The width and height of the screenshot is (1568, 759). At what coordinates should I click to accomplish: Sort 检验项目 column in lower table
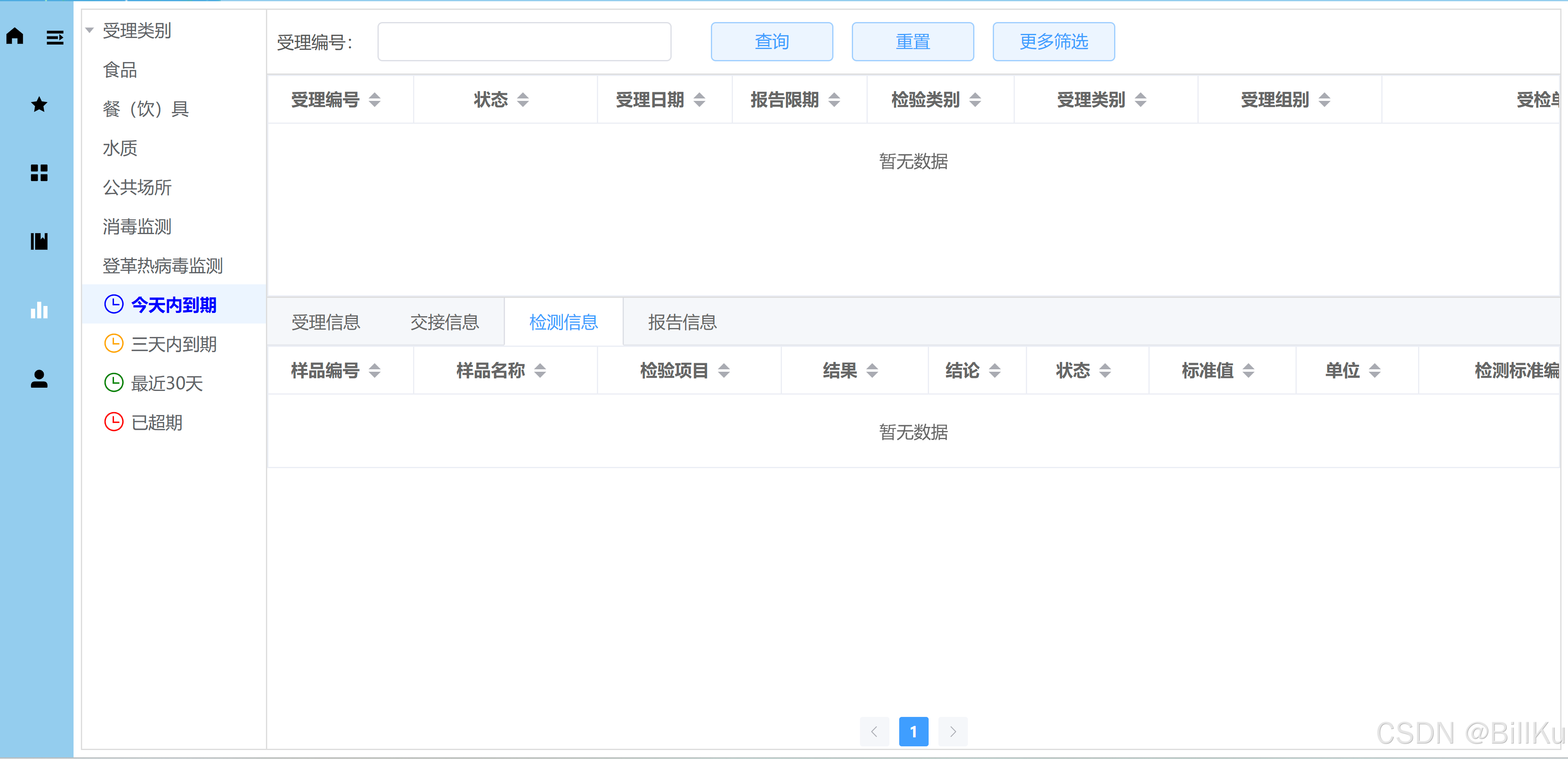click(723, 370)
